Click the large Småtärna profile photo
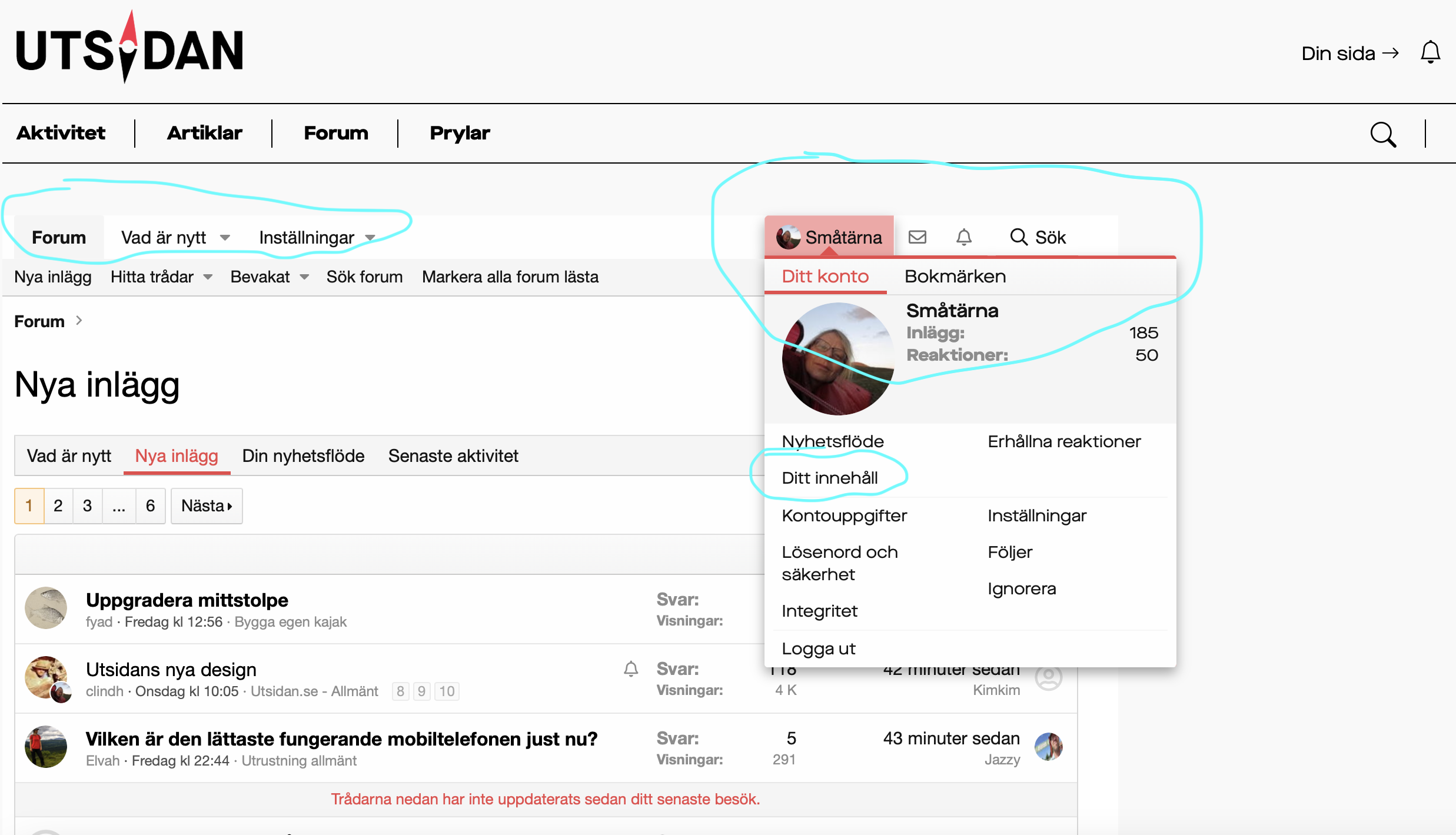The width and height of the screenshot is (1456, 835). [837, 359]
